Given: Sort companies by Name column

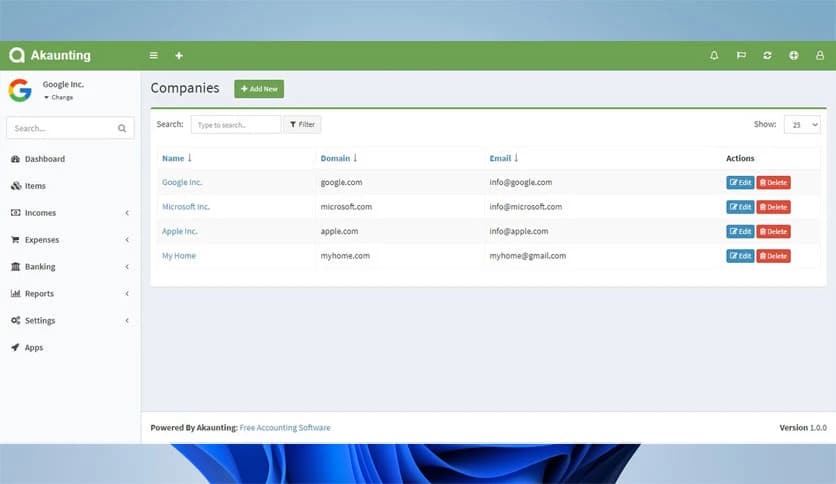Looking at the screenshot, I should 176,158.
